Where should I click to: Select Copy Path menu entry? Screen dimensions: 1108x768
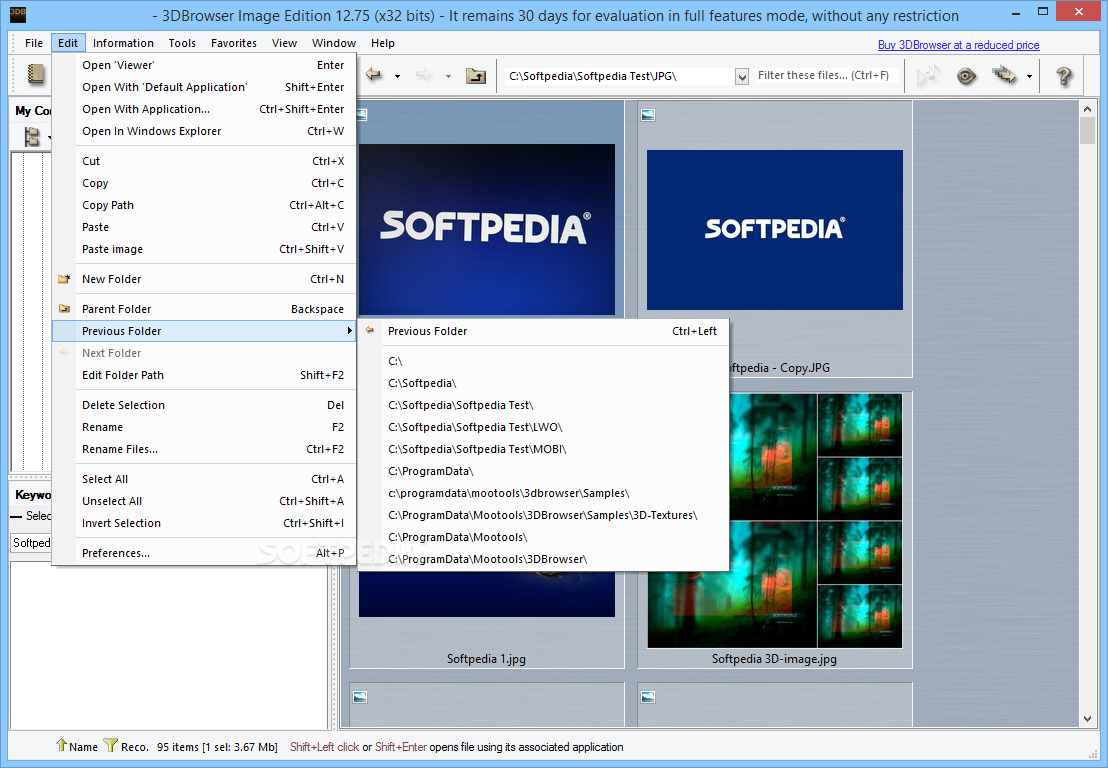(x=204, y=205)
